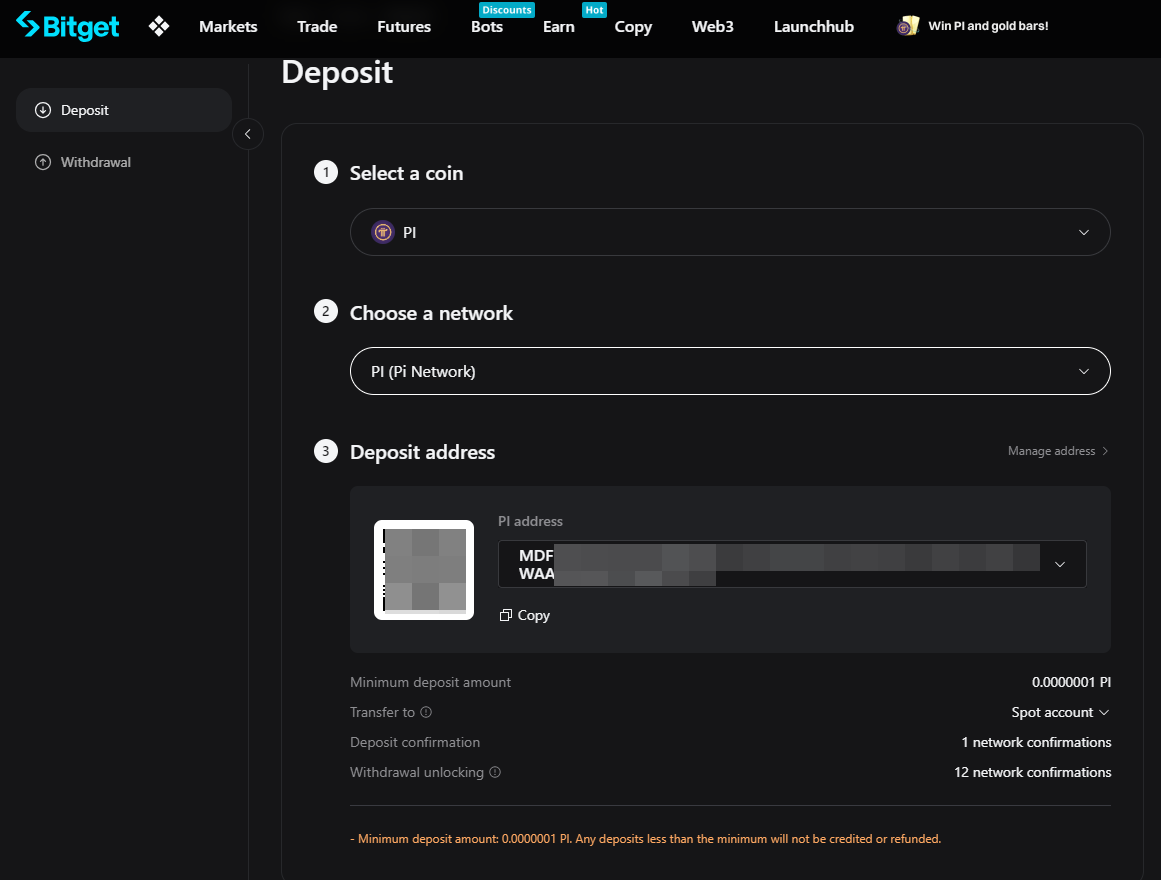Open the Trade menu
The height and width of the screenshot is (880, 1161).
pos(317,27)
